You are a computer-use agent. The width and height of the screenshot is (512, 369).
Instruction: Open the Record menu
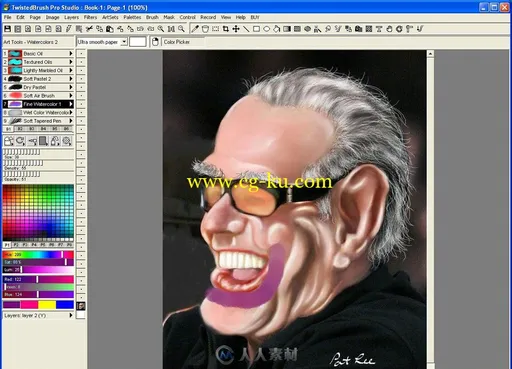coord(208,17)
